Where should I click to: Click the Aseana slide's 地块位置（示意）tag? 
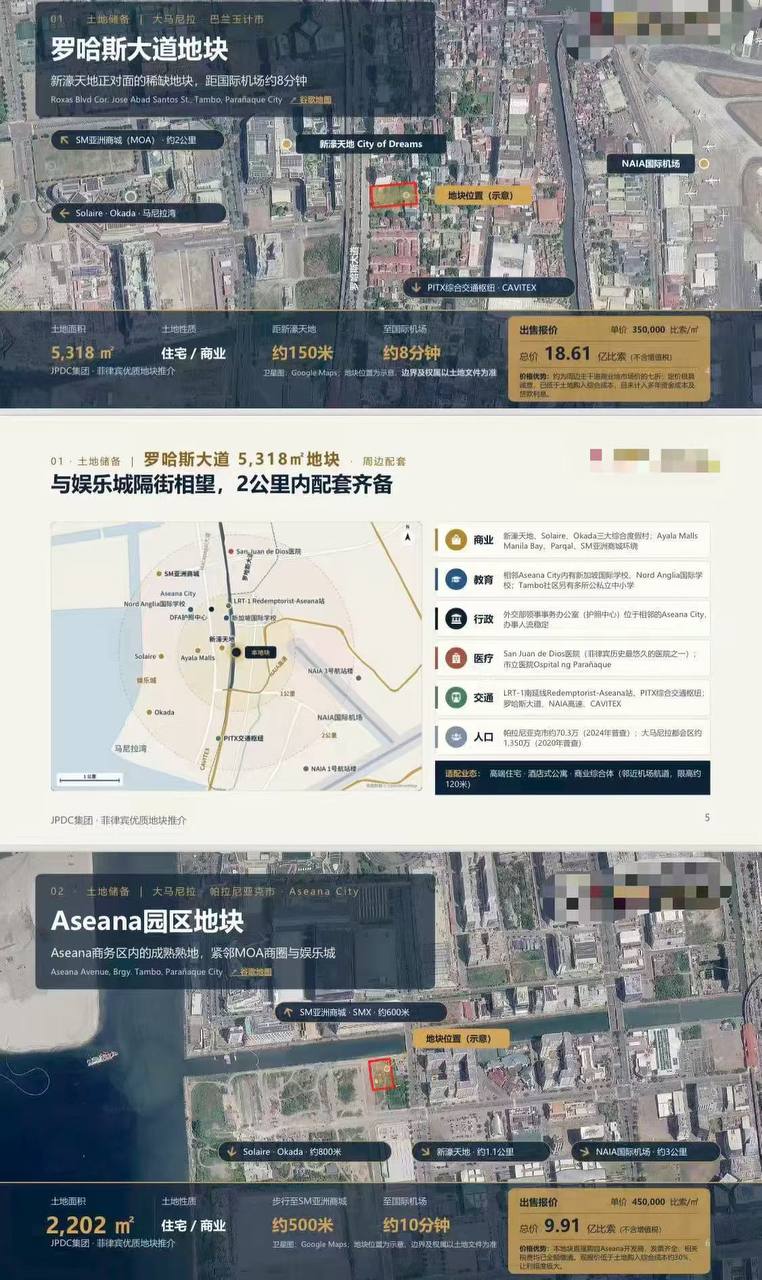459,1039
